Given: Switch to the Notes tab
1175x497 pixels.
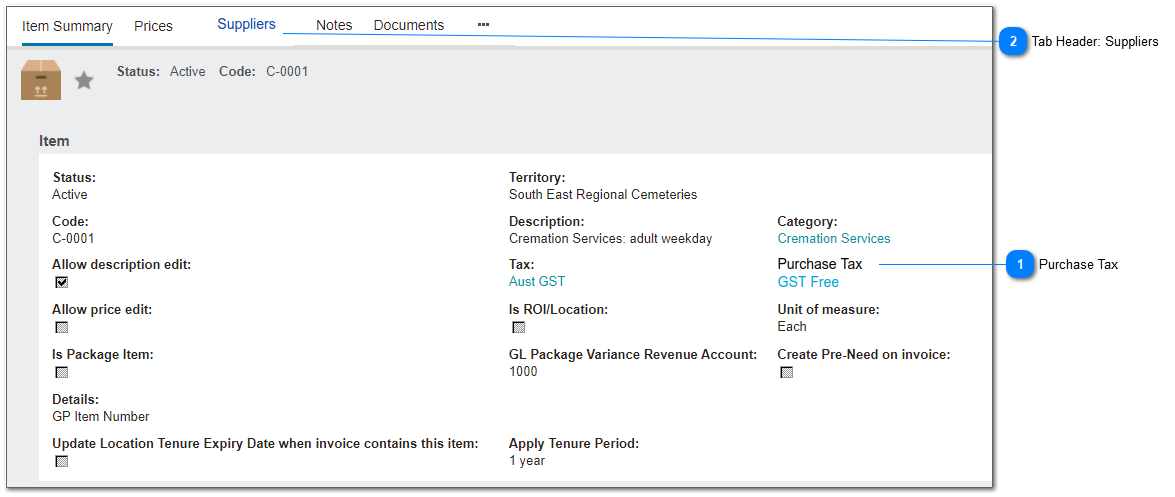Looking at the screenshot, I should (x=334, y=25).
